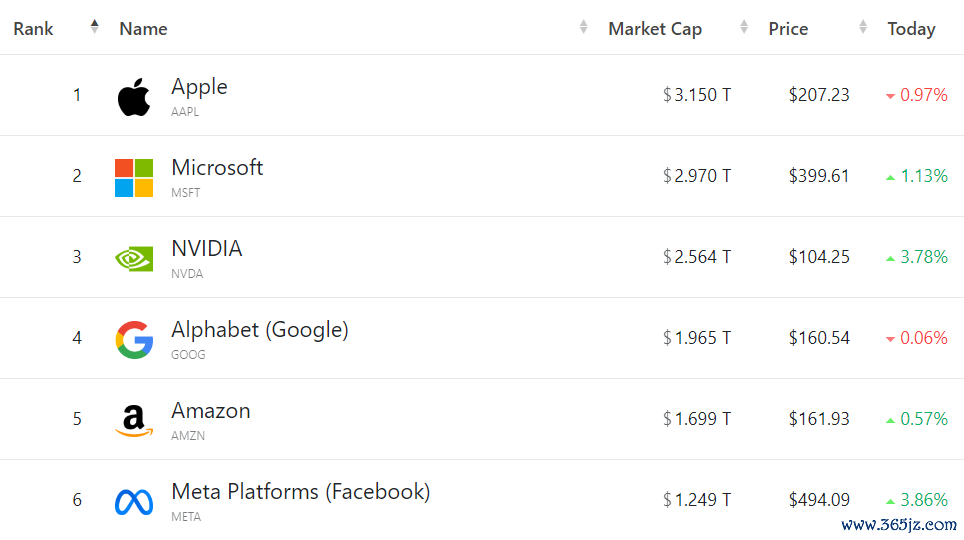
Task: Click the Microsoft four-square logo
Action: click(x=134, y=178)
